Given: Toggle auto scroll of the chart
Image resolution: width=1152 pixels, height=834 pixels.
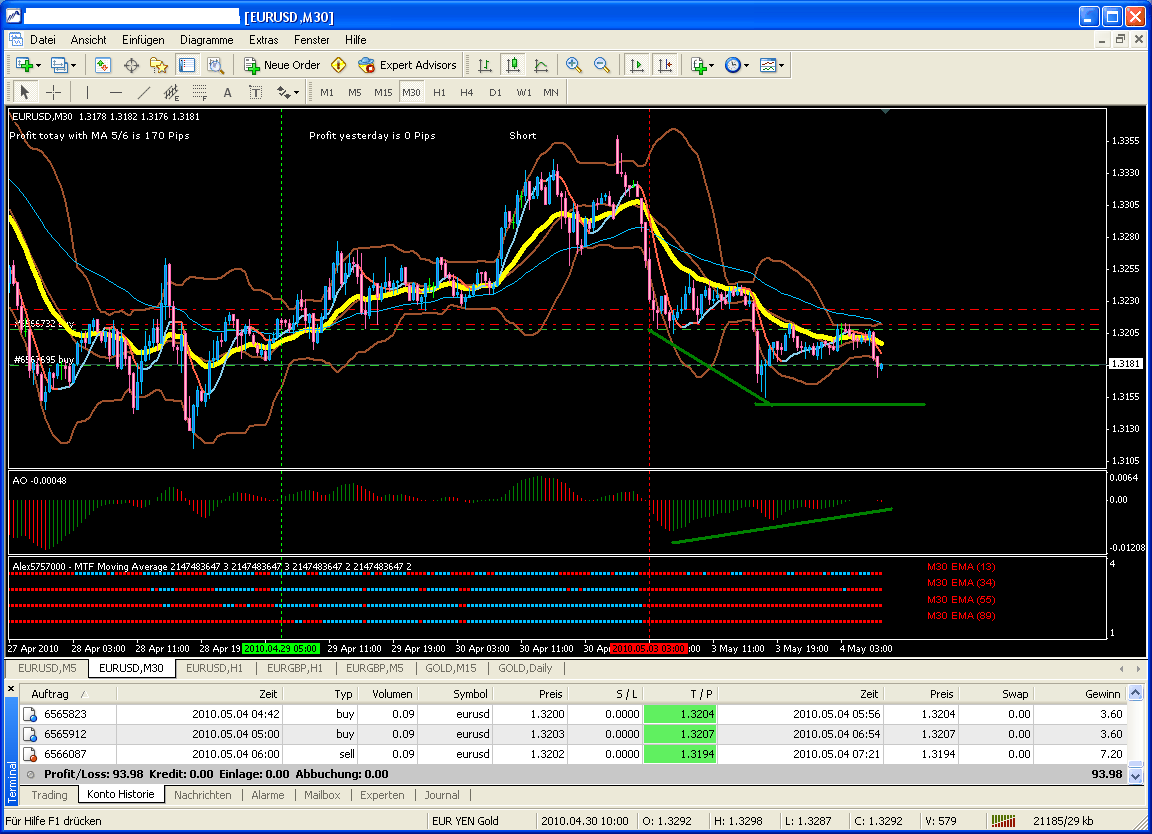Looking at the screenshot, I should click(637, 65).
